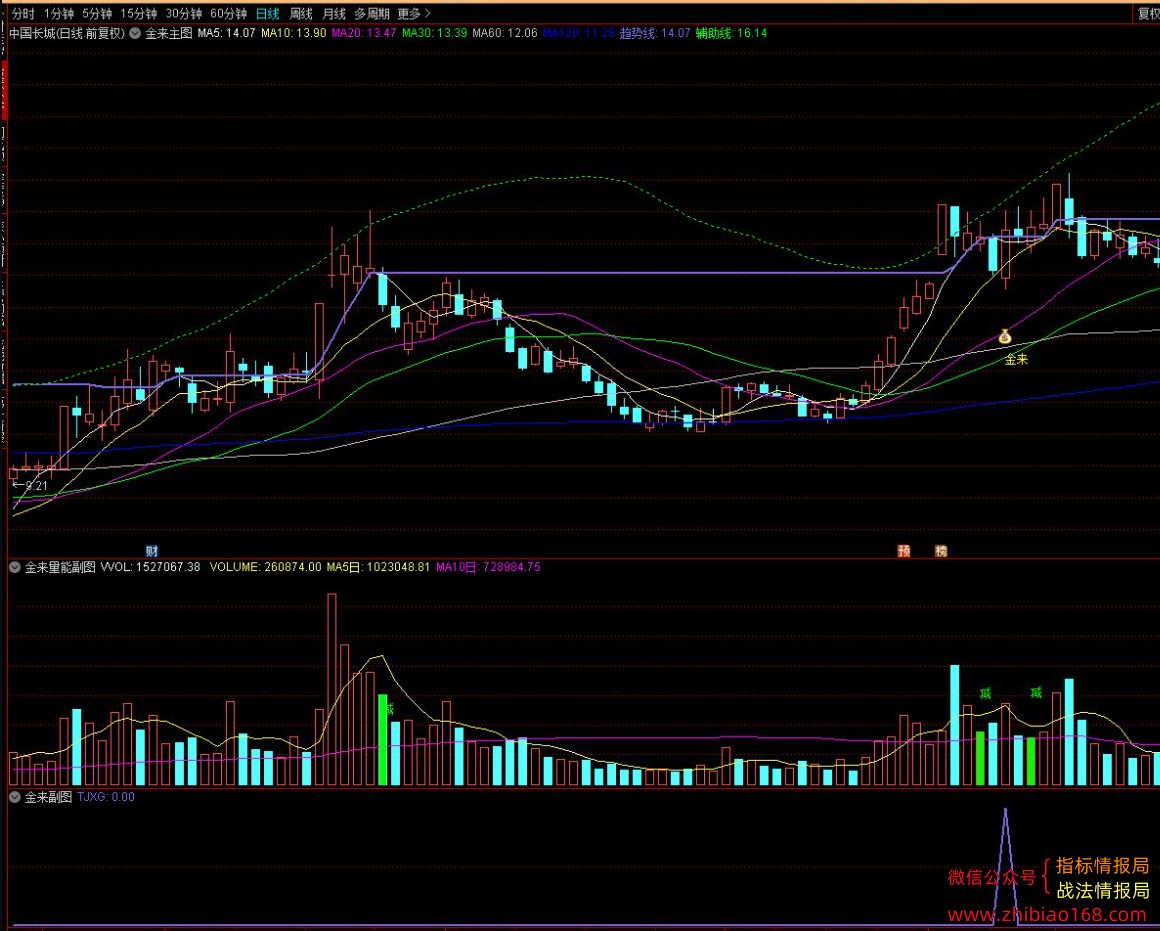Click the MA30: 13.39 value
This screenshot has width=1160, height=931.
tap(434, 33)
